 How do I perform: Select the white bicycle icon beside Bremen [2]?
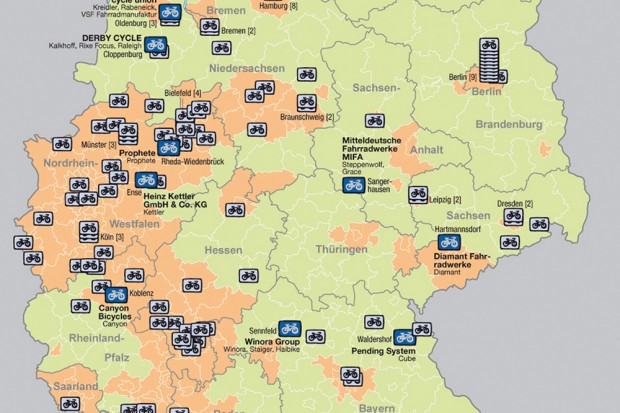click(209, 33)
